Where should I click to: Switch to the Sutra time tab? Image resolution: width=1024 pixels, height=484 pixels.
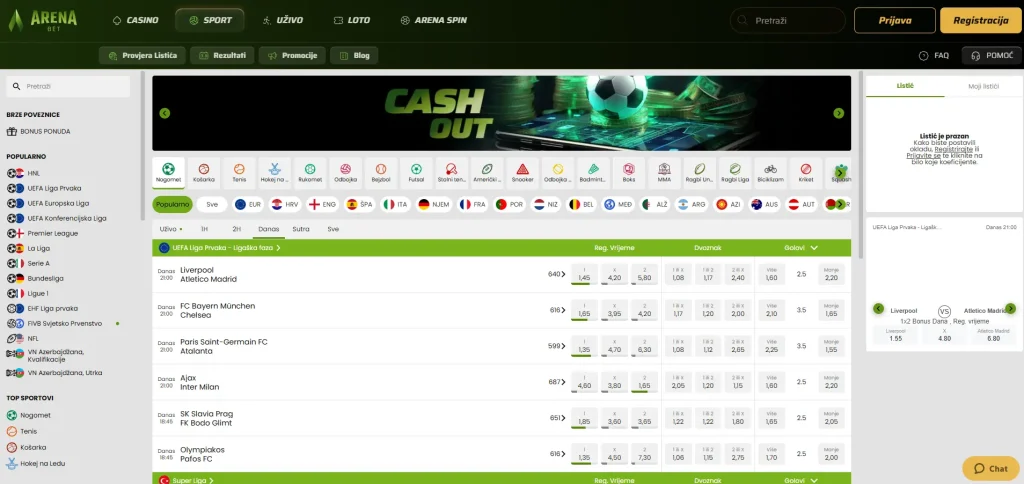click(x=301, y=229)
